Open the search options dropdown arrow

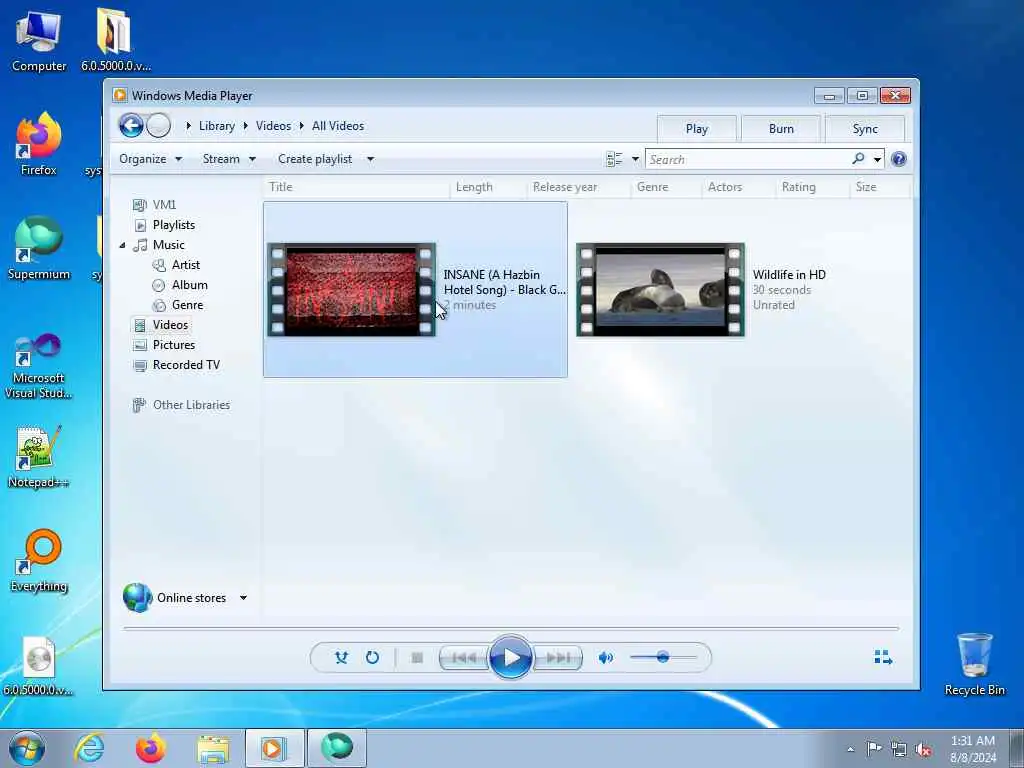pyautogui.click(x=877, y=159)
